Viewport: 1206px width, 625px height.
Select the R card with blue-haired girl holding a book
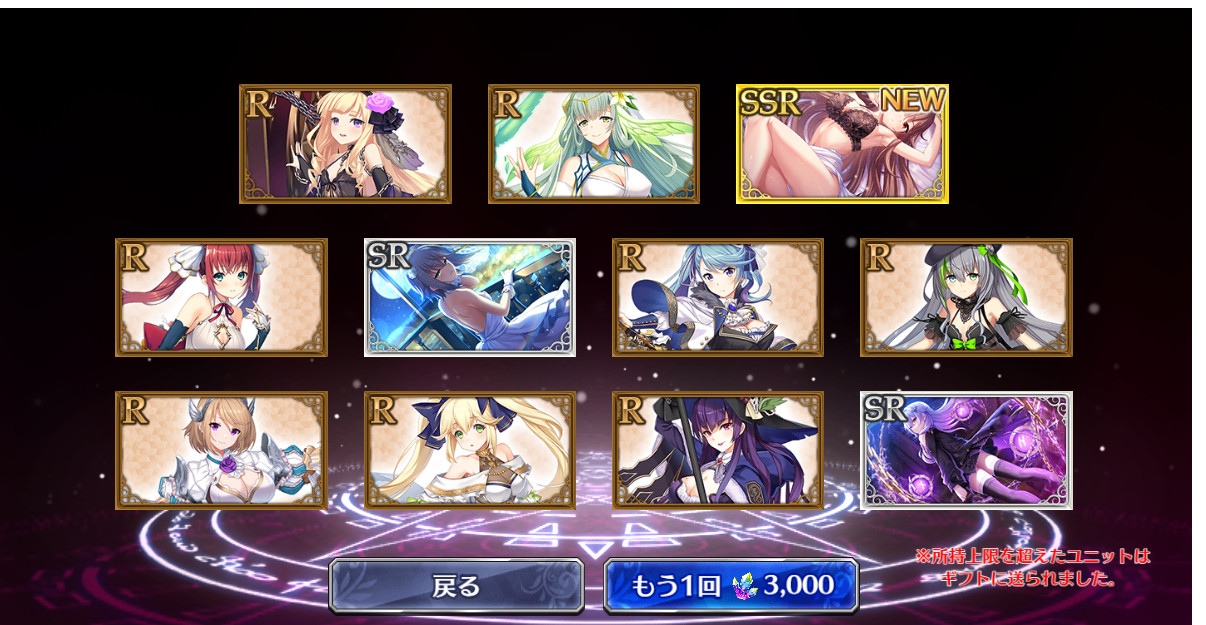click(718, 297)
